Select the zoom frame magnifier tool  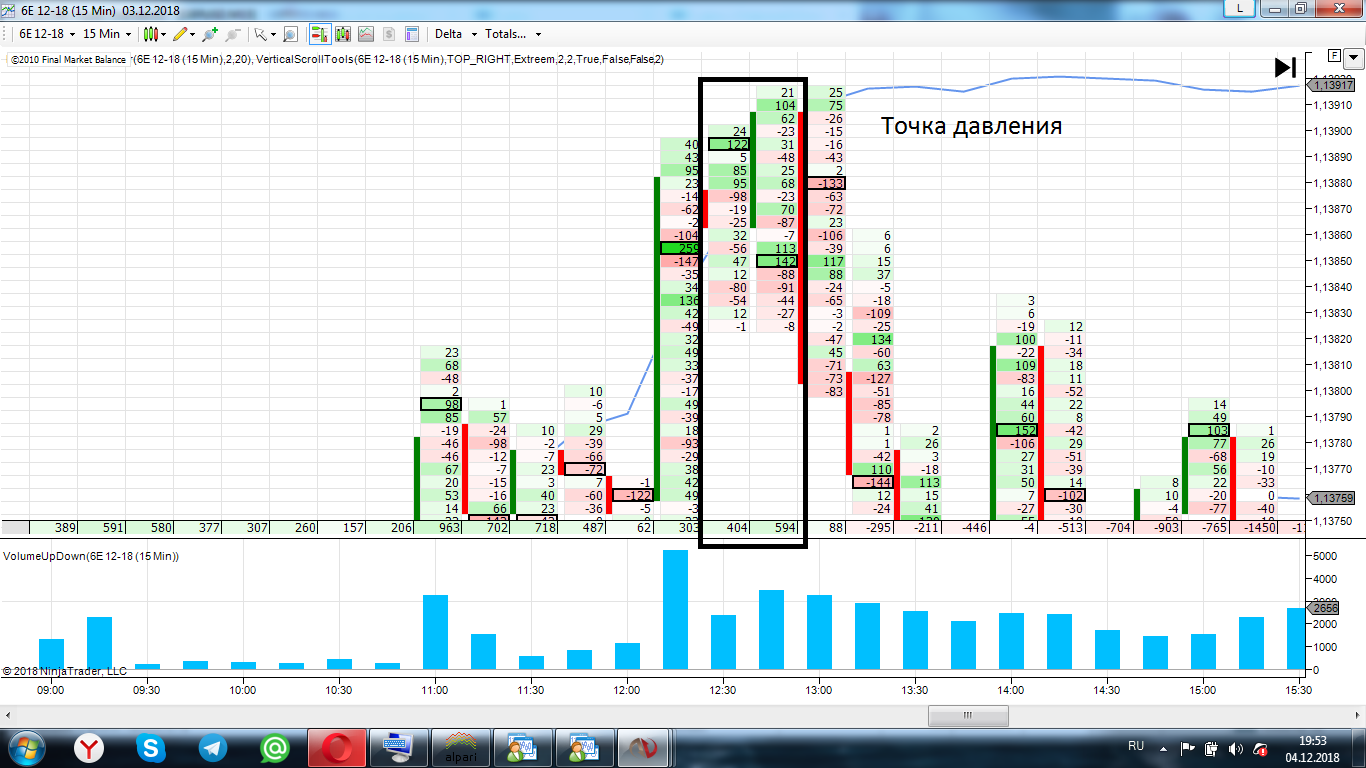coord(290,34)
